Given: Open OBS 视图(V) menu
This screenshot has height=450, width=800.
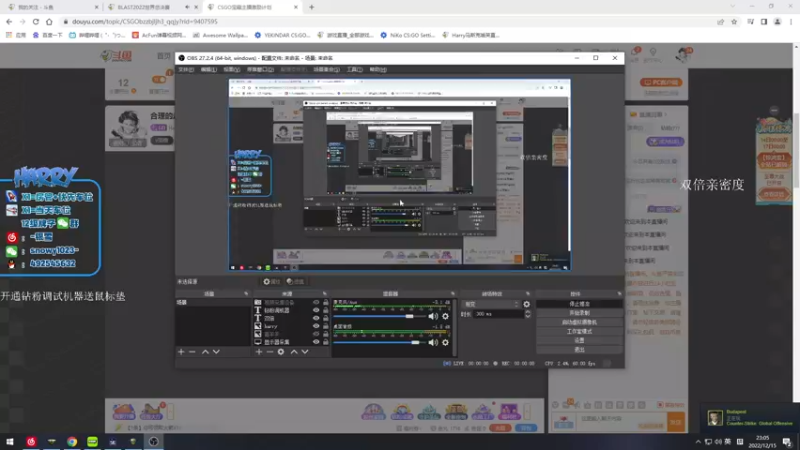Looking at the screenshot, I should (231, 69).
